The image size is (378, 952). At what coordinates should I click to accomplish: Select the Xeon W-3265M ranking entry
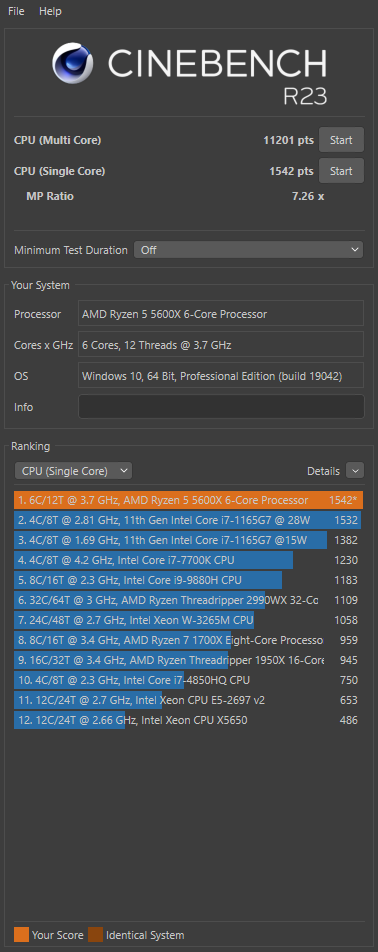[189, 620]
